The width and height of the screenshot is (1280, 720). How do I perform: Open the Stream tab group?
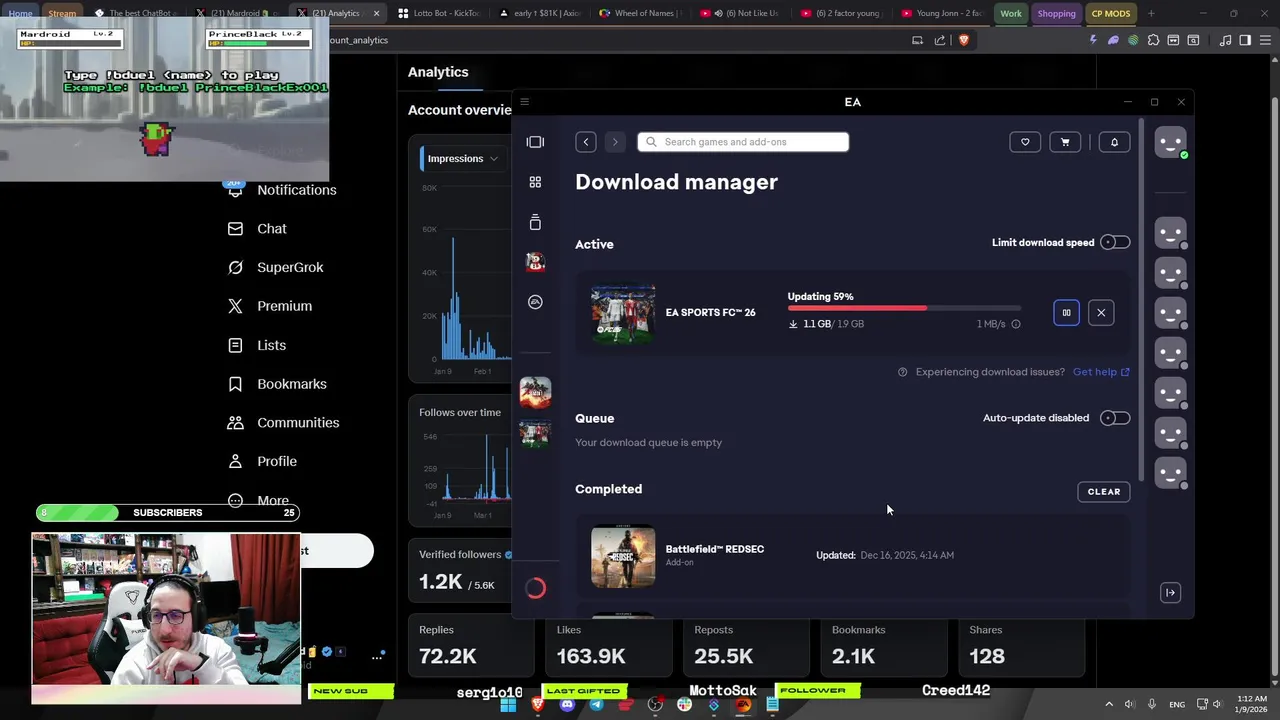[x=62, y=14]
